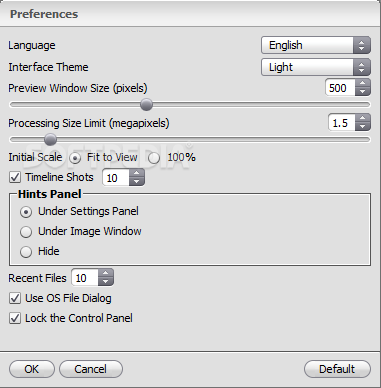Select the Fit to View radio button

pos(75,158)
